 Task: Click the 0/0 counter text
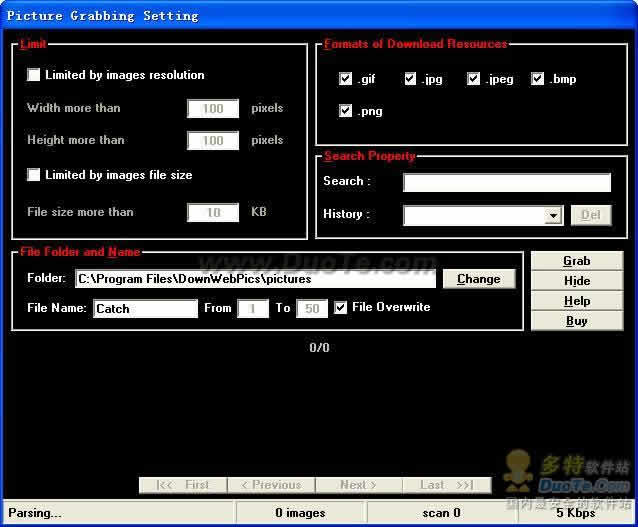[x=319, y=348]
